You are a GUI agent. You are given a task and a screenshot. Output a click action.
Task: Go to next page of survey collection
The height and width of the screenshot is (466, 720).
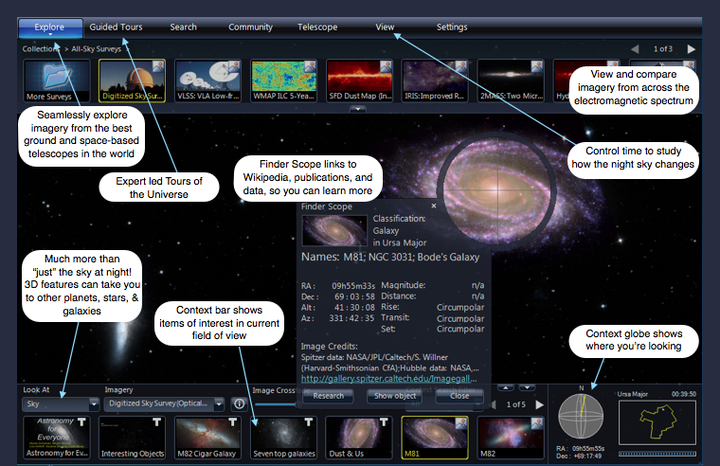click(691, 49)
